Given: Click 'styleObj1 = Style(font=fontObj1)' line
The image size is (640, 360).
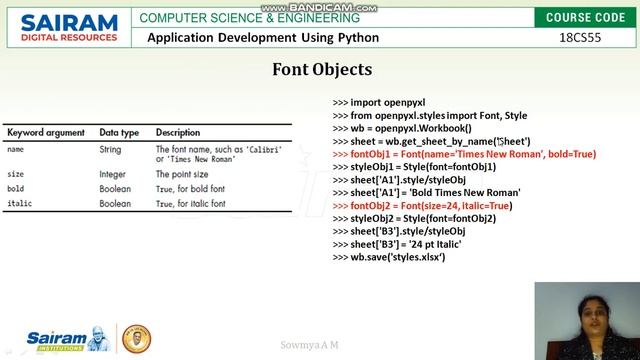Looking at the screenshot, I should pyautogui.click(x=414, y=167).
